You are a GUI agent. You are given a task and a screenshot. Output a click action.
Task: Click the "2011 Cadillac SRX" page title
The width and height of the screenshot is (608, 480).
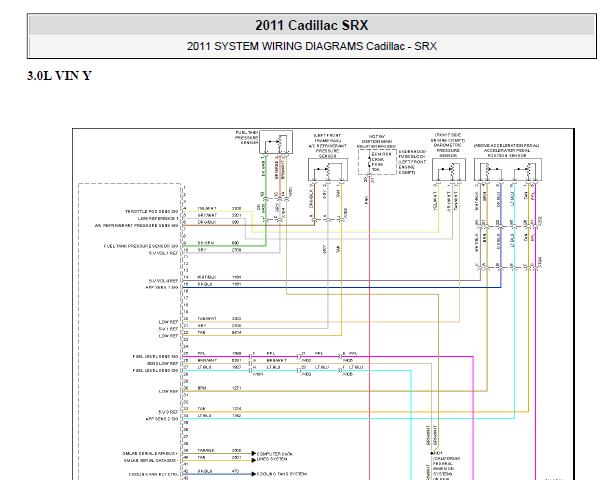pyautogui.click(x=311, y=25)
